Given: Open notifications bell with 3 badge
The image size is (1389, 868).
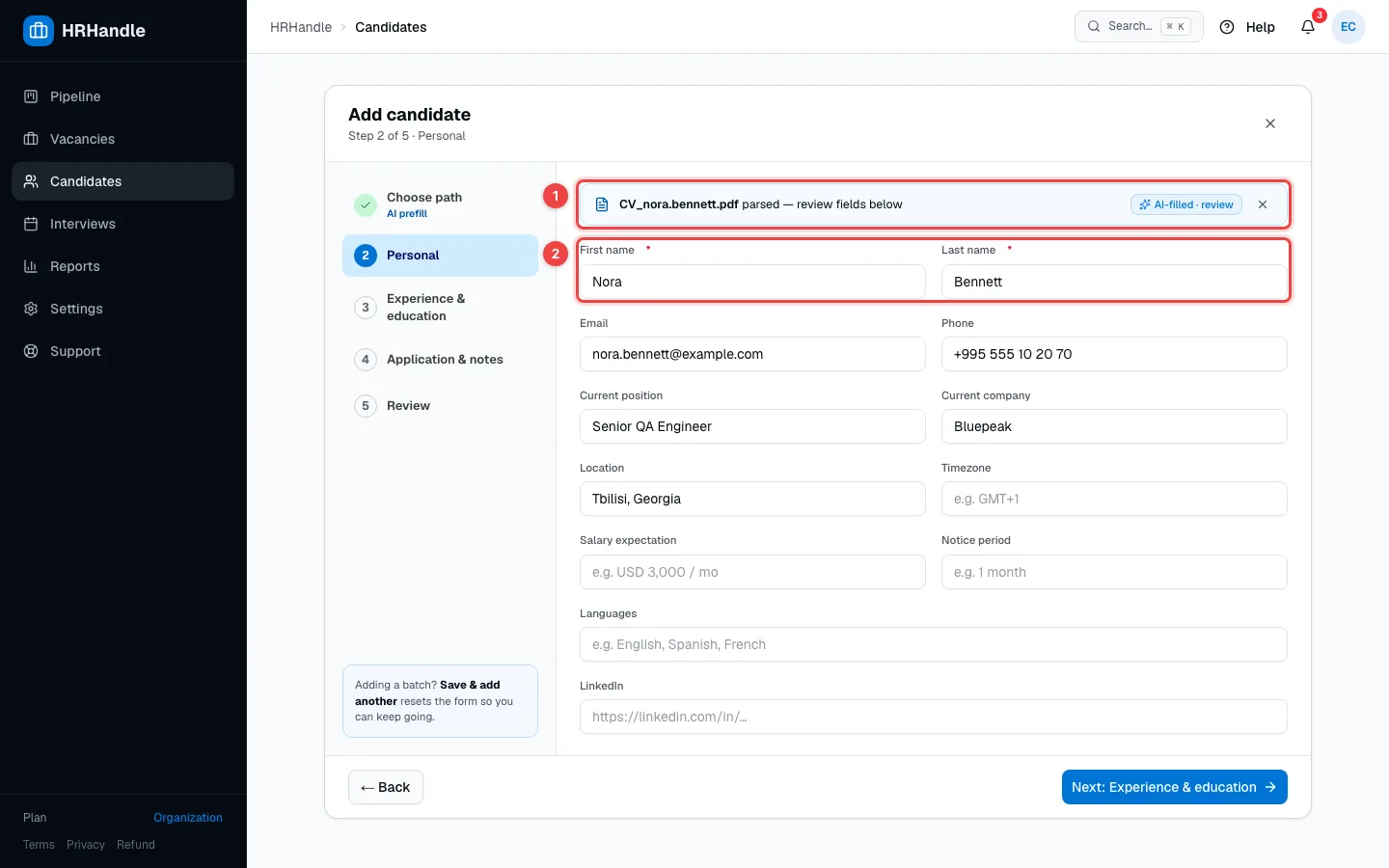Looking at the screenshot, I should point(1308,27).
